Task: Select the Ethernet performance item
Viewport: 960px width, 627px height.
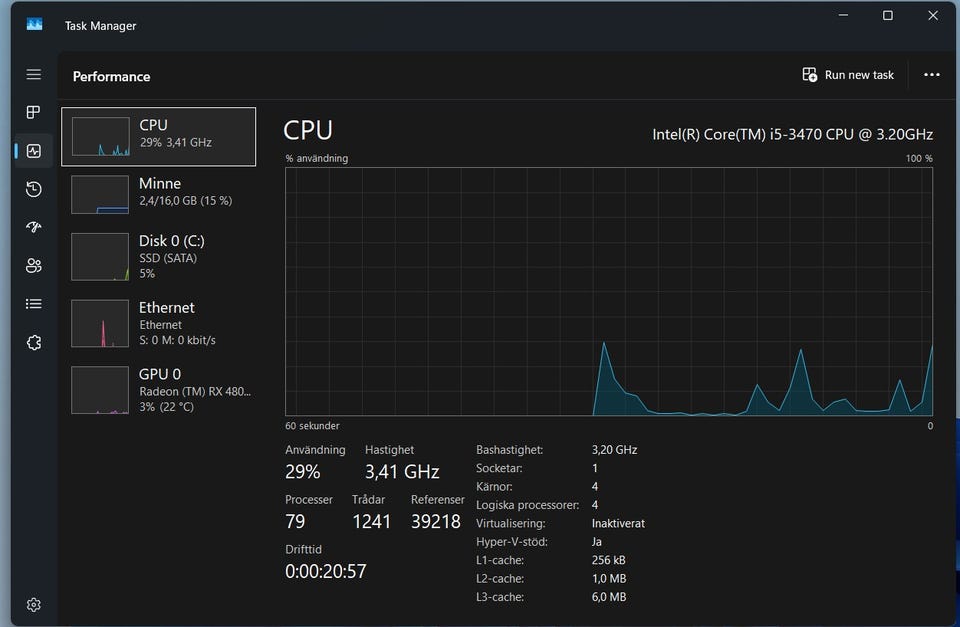Action: [158, 322]
